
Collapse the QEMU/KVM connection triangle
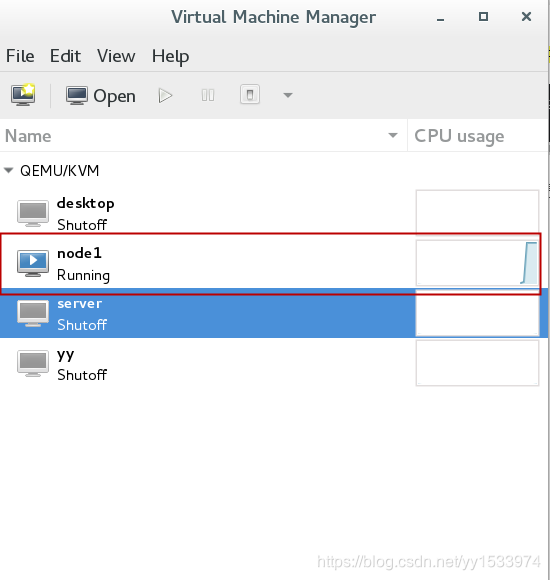pyautogui.click(x=9, y=171)
